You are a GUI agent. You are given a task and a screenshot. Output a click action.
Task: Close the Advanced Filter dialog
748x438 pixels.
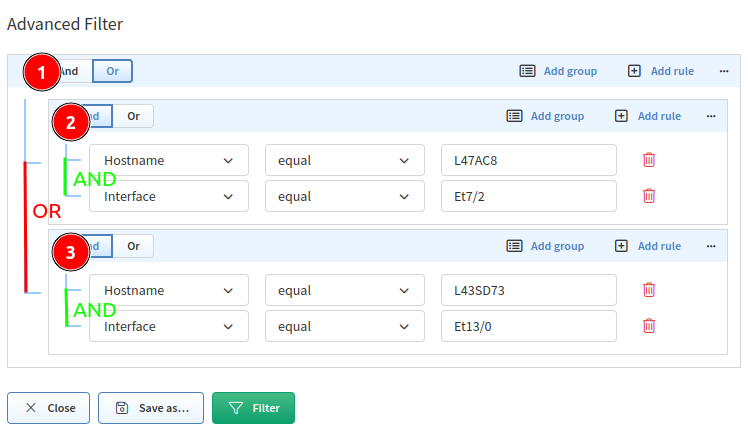pos(48,408)
